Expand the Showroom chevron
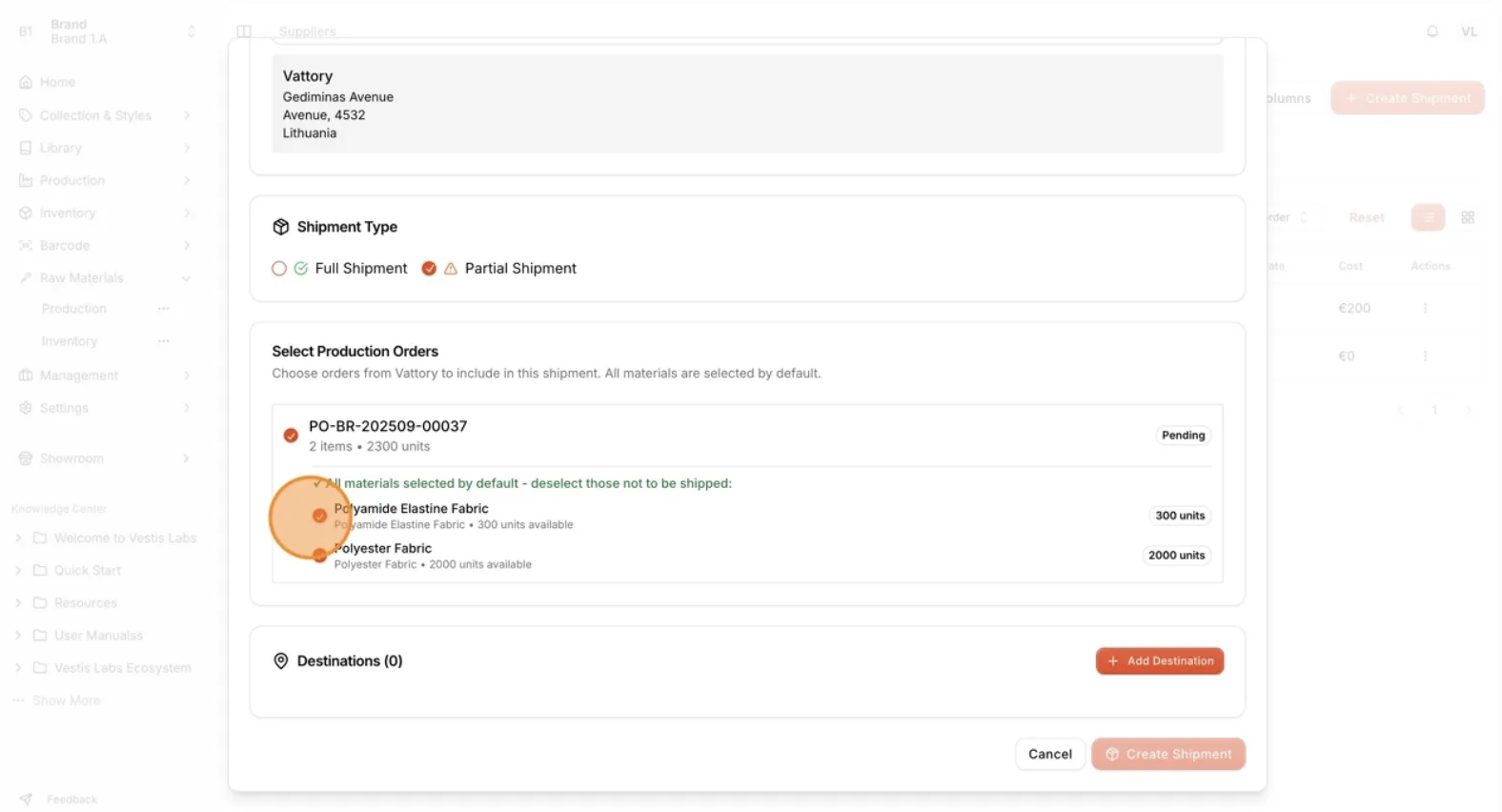1502x812 pixels. [x=187, y=458]
